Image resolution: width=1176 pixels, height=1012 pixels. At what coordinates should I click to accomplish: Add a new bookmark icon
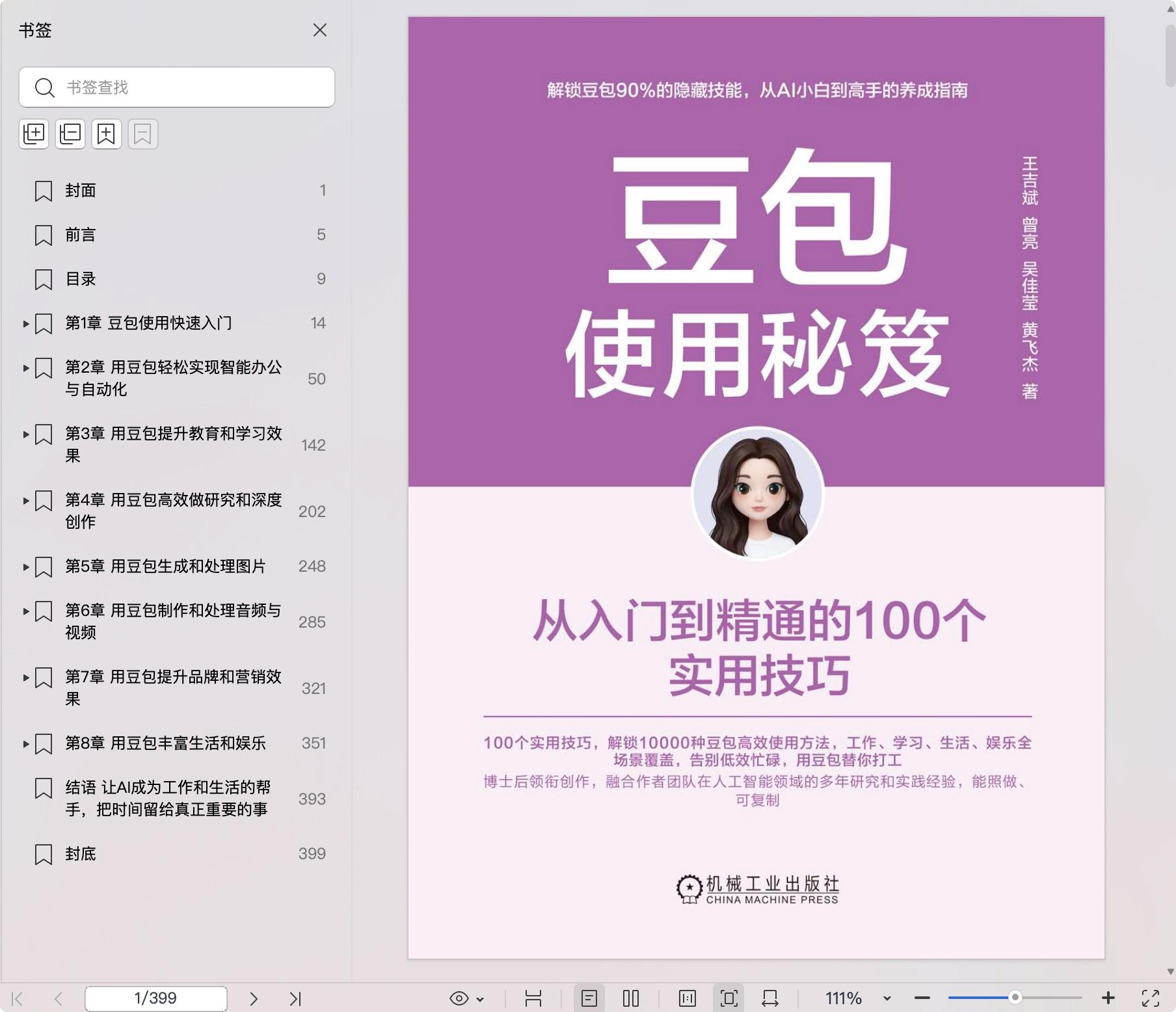coord(107,134)
